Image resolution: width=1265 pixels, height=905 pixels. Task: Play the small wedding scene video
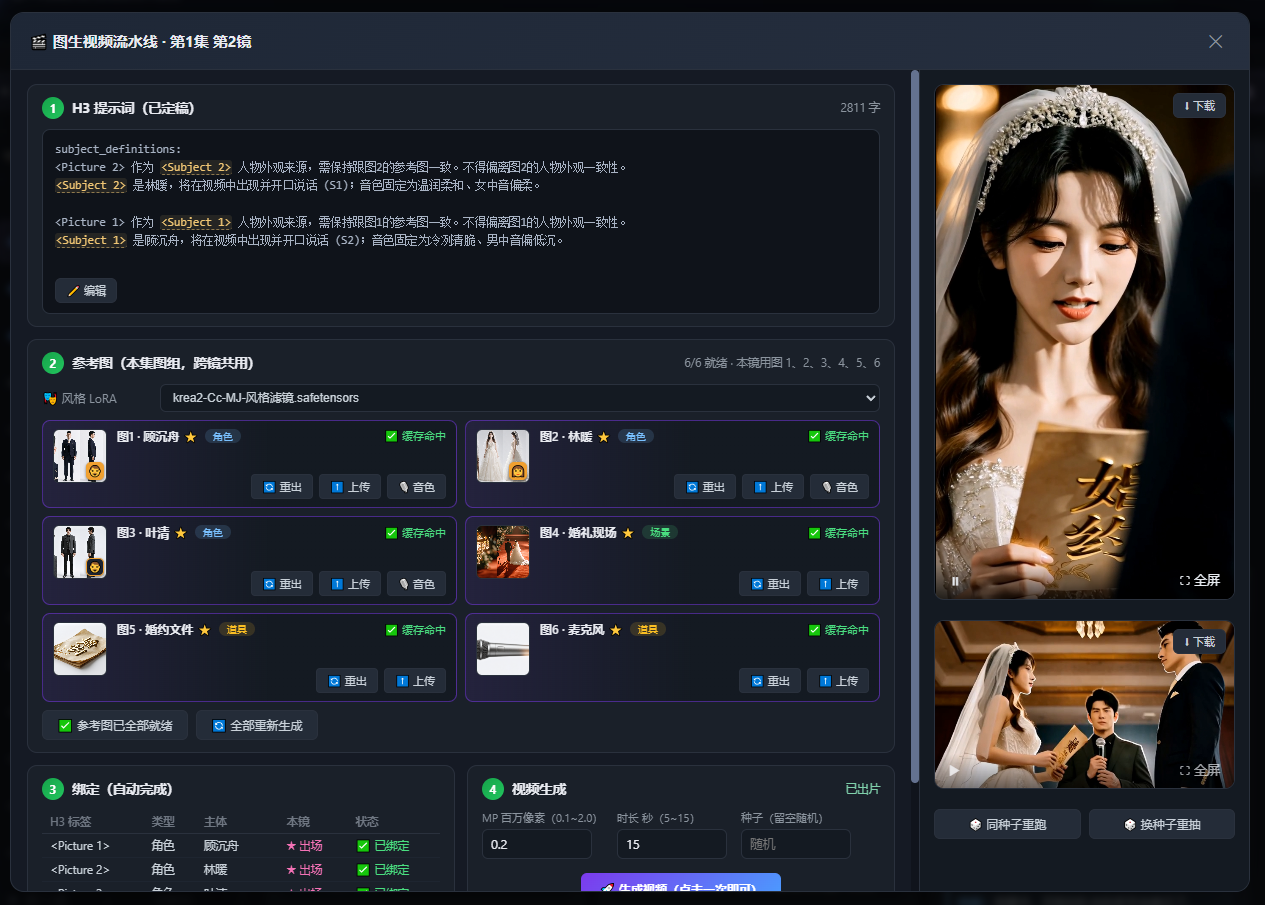954,771
